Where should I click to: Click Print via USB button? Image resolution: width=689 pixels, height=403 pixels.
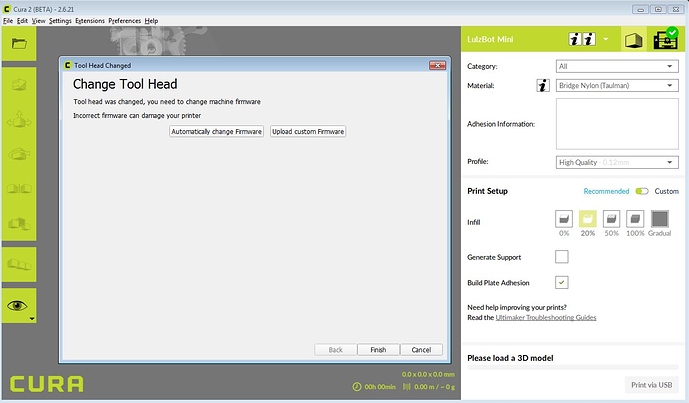652,385
